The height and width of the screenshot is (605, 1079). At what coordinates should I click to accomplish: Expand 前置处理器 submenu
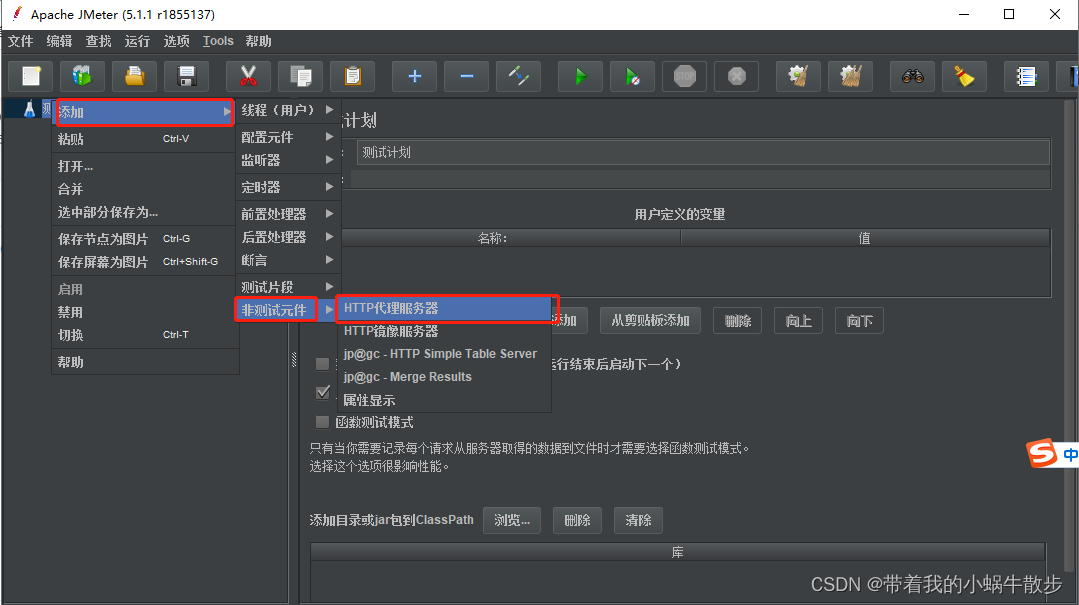[x=288, y=214]
